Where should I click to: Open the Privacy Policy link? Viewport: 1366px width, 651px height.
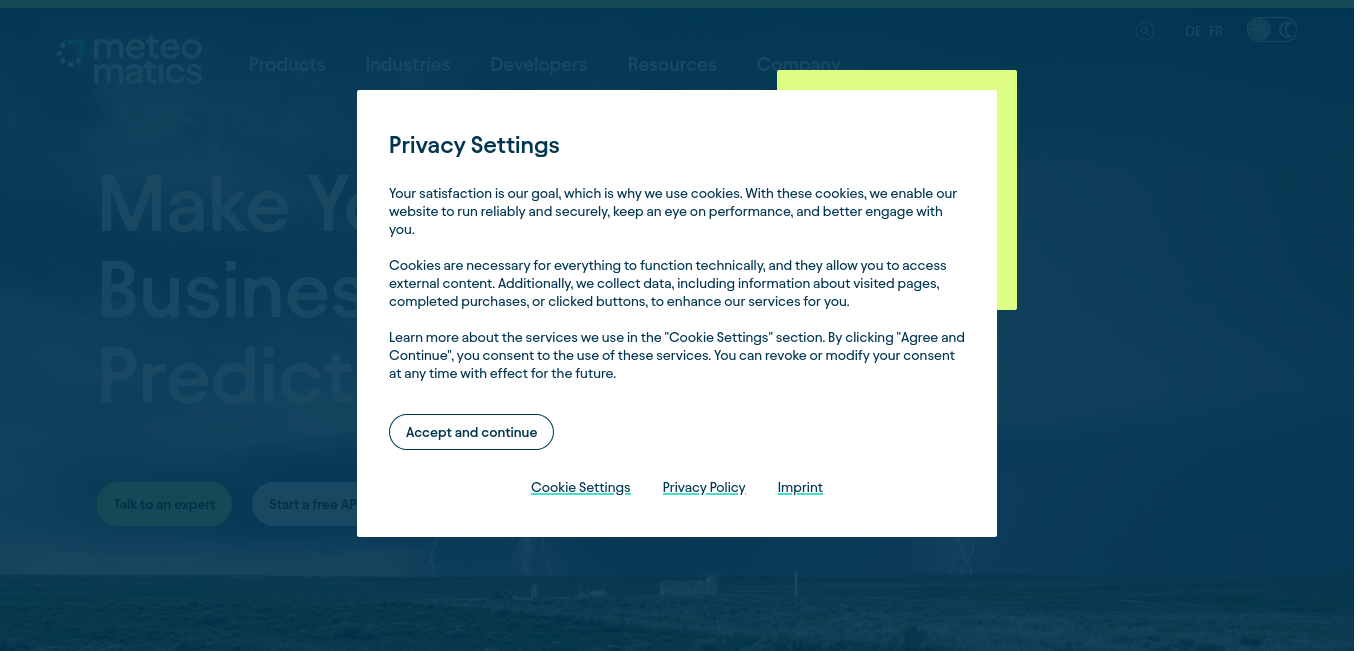click(704, 488)
